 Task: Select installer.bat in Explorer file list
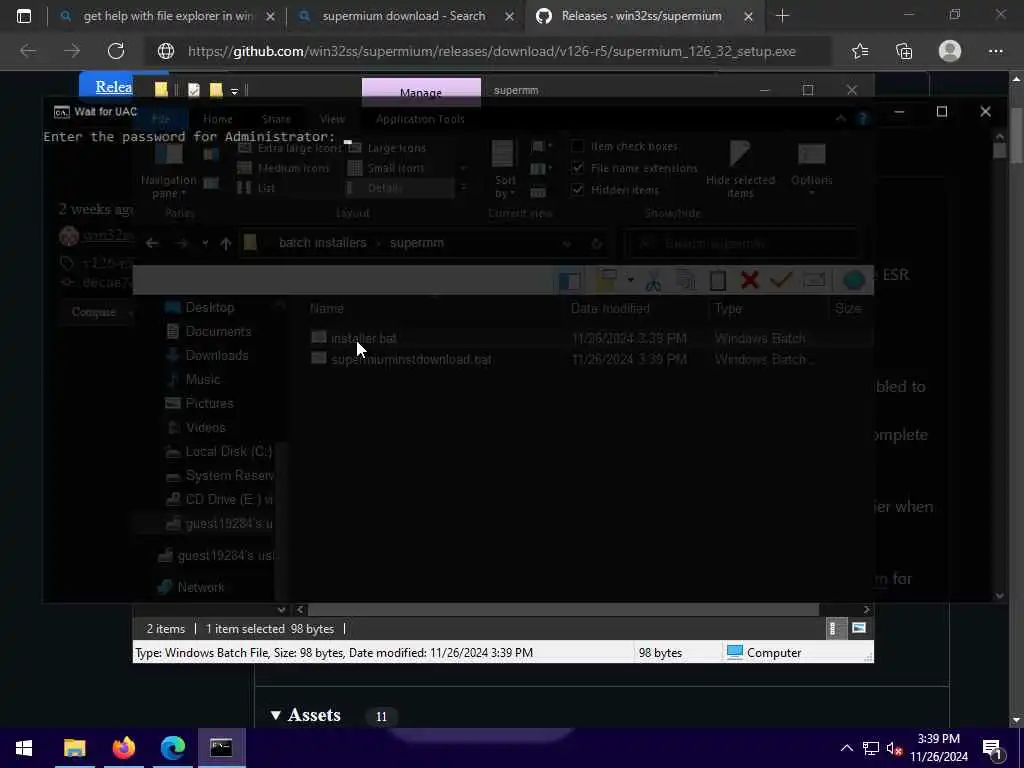click(364, 338)
